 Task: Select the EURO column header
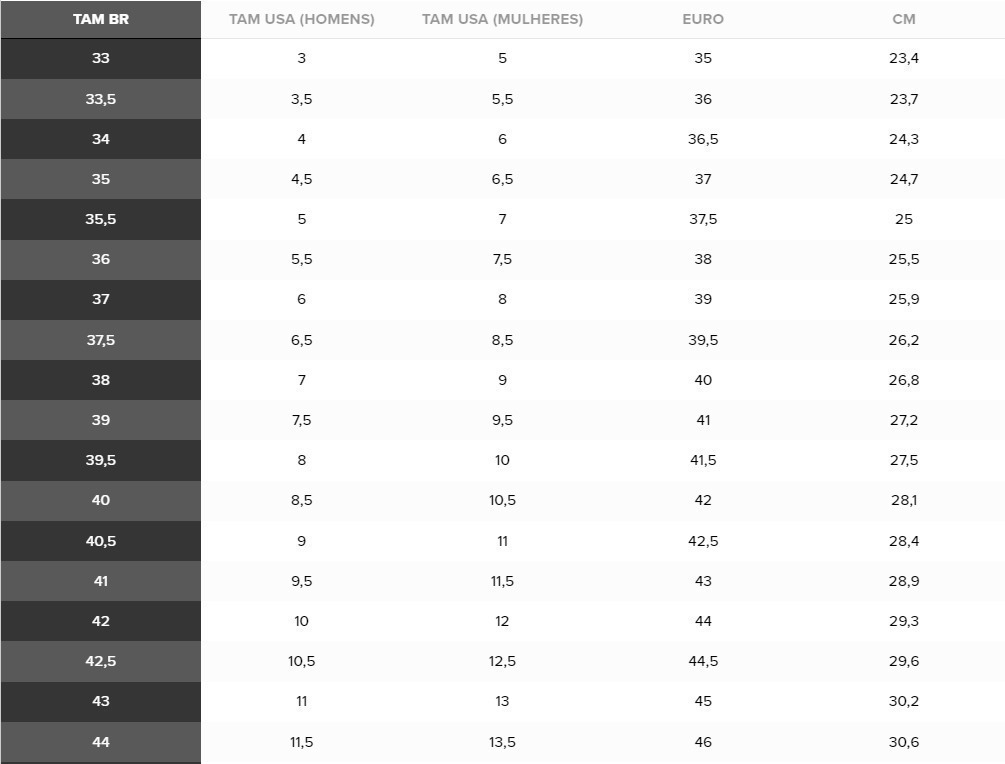click(x=703, y=19)
